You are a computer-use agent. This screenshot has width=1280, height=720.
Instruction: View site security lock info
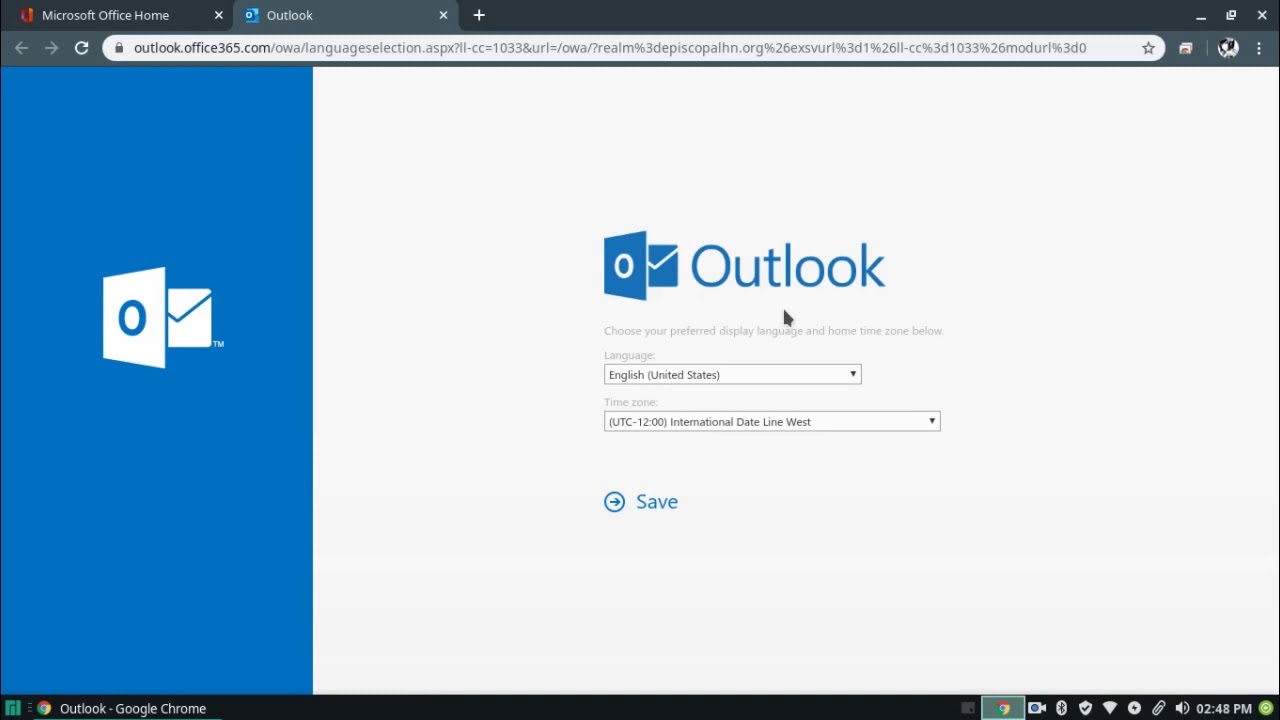(x=119, y=47)
